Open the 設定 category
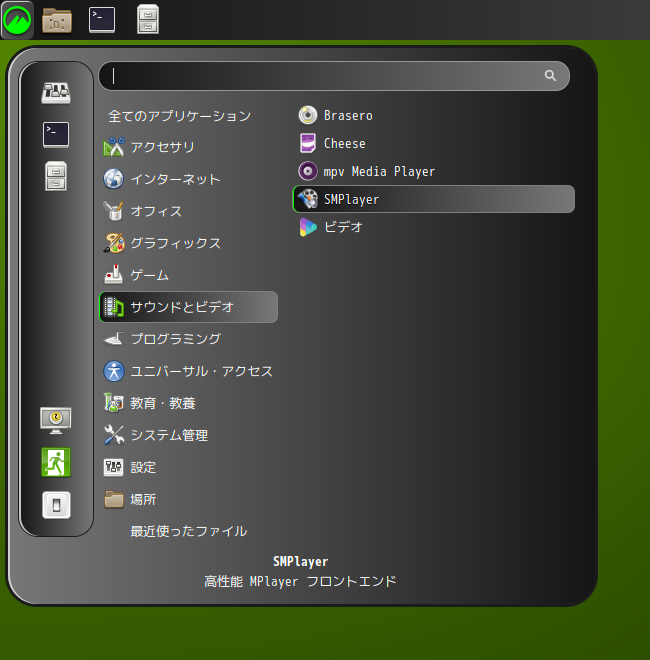Image resolution: width=650 pixels, height=660 pixels. [189, 467]
